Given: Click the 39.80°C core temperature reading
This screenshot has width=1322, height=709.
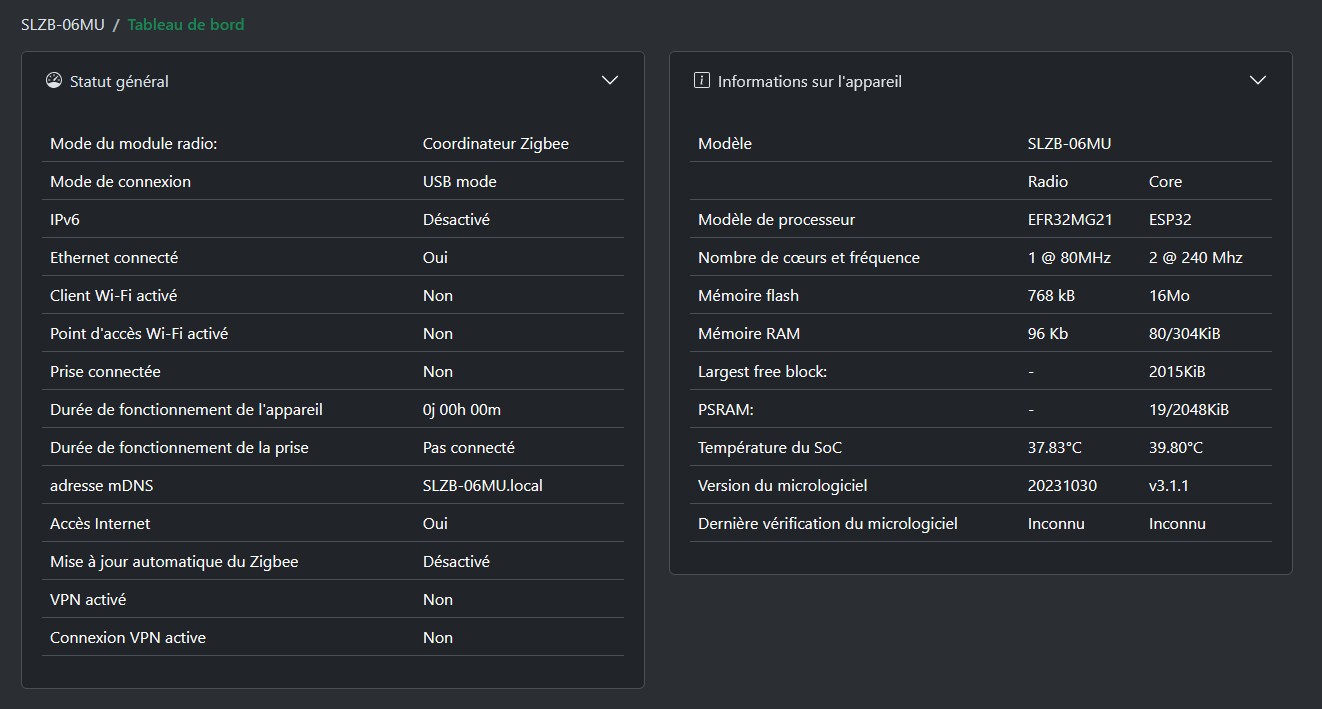Looking at the screenshot, I should [x=1175, y=448].
